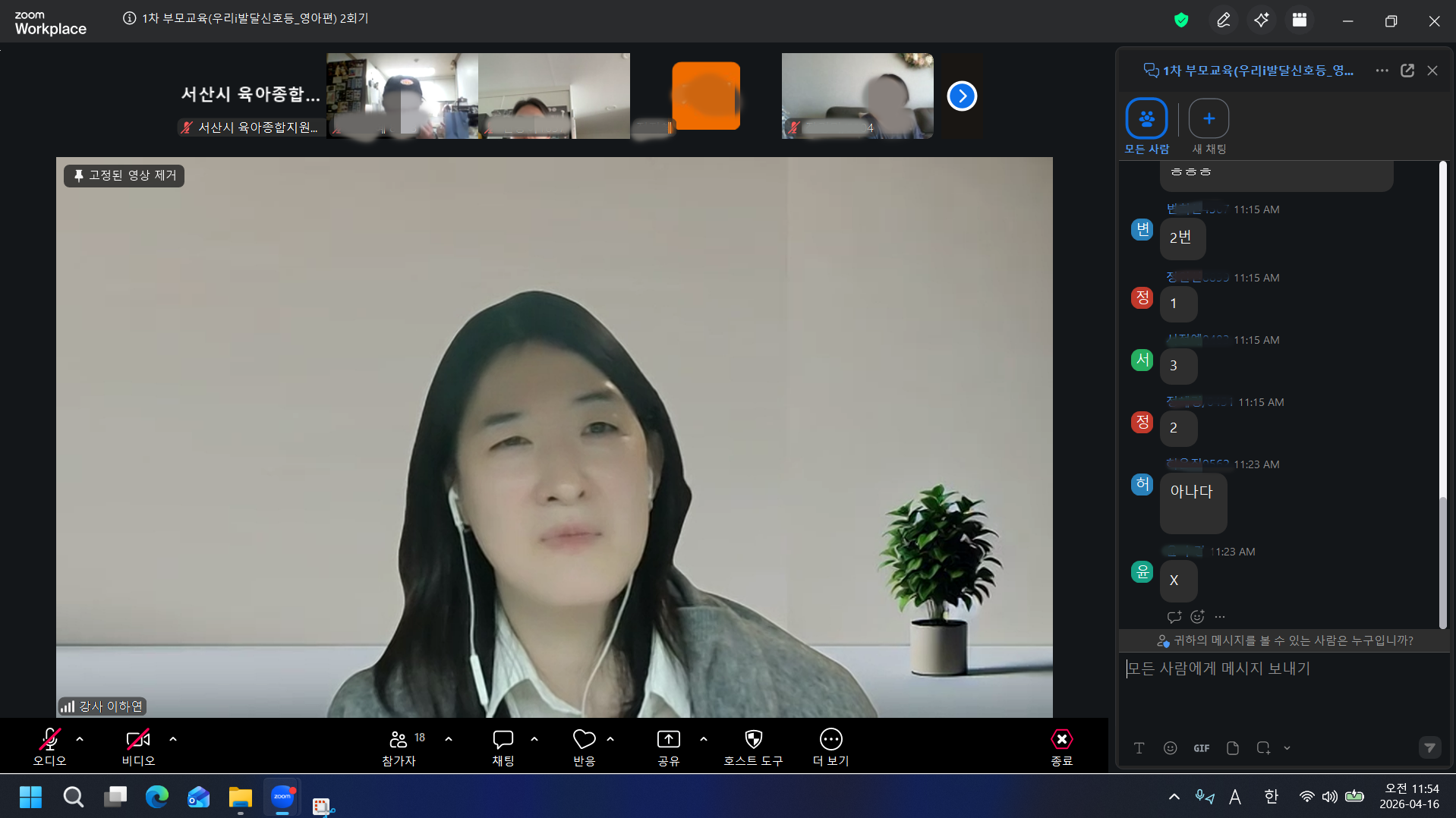Start a new chat with 새 채팅
The height and width of the screenshot is (818, 1456).
click(1209, 119)
